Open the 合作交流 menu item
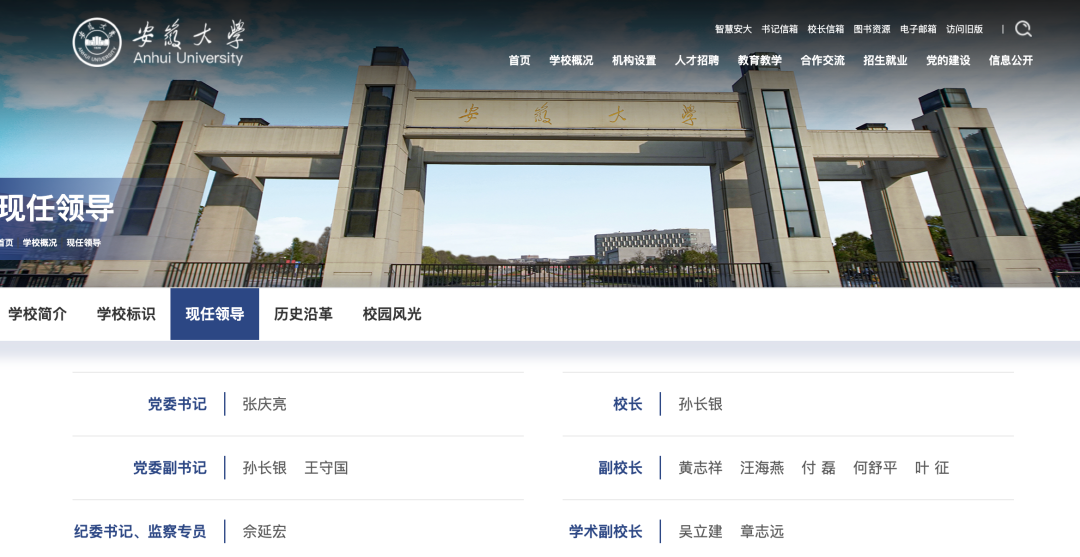 pyautogui.click(x=822, y=60)
